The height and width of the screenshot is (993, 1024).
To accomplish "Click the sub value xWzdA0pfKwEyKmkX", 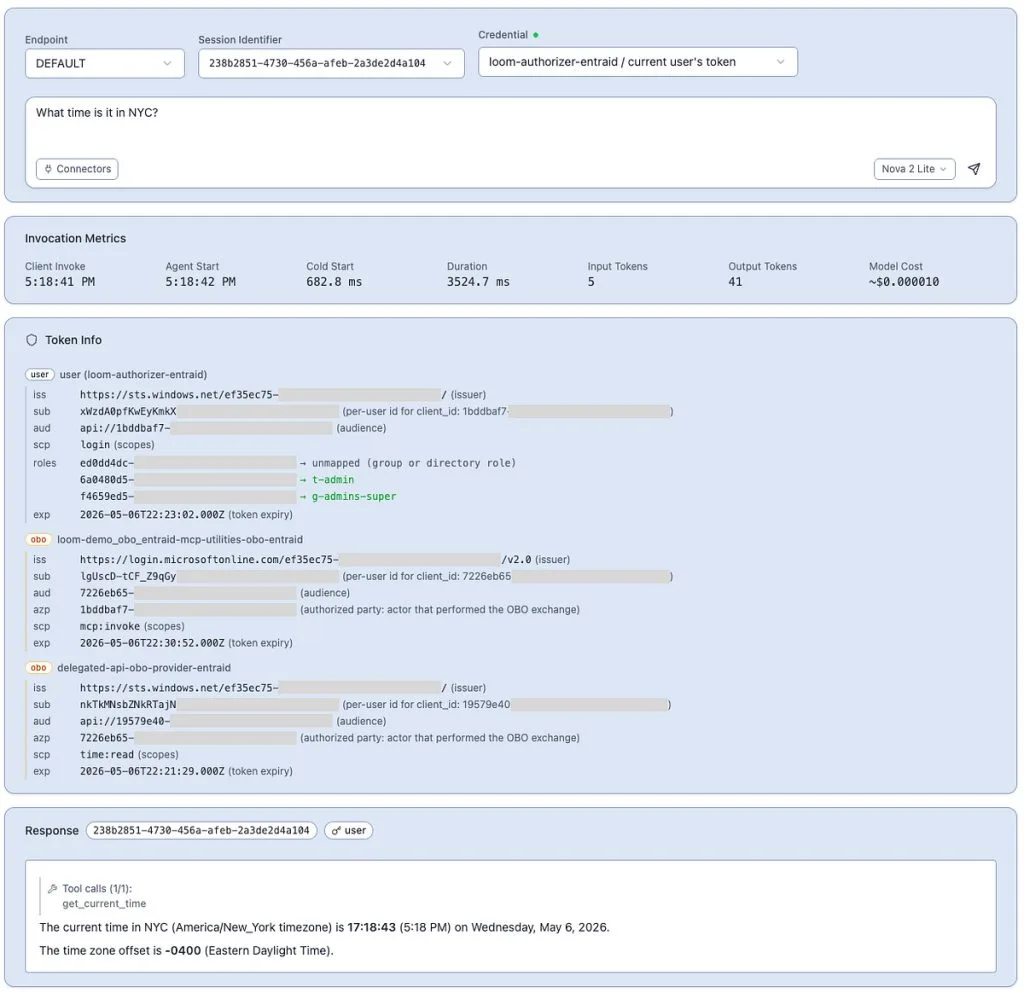I will tap(128, 411).
